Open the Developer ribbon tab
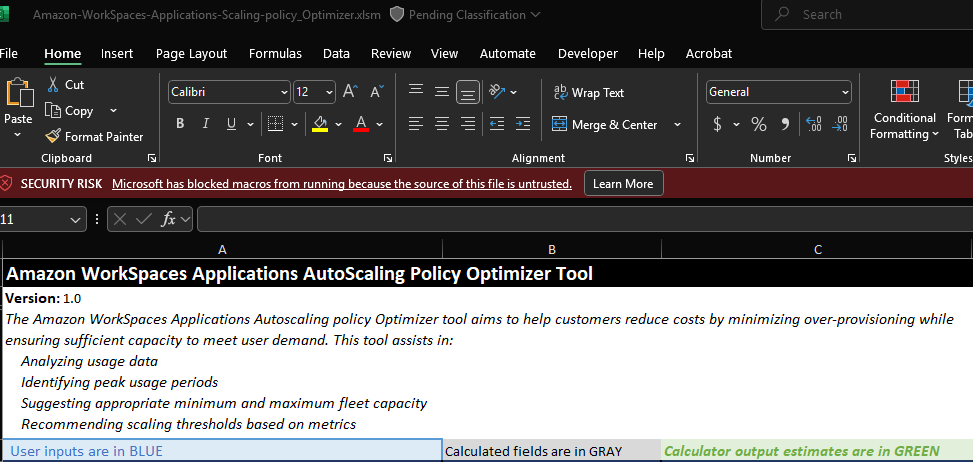This screenshot has height=462, width=973. [x=587, y=54]
